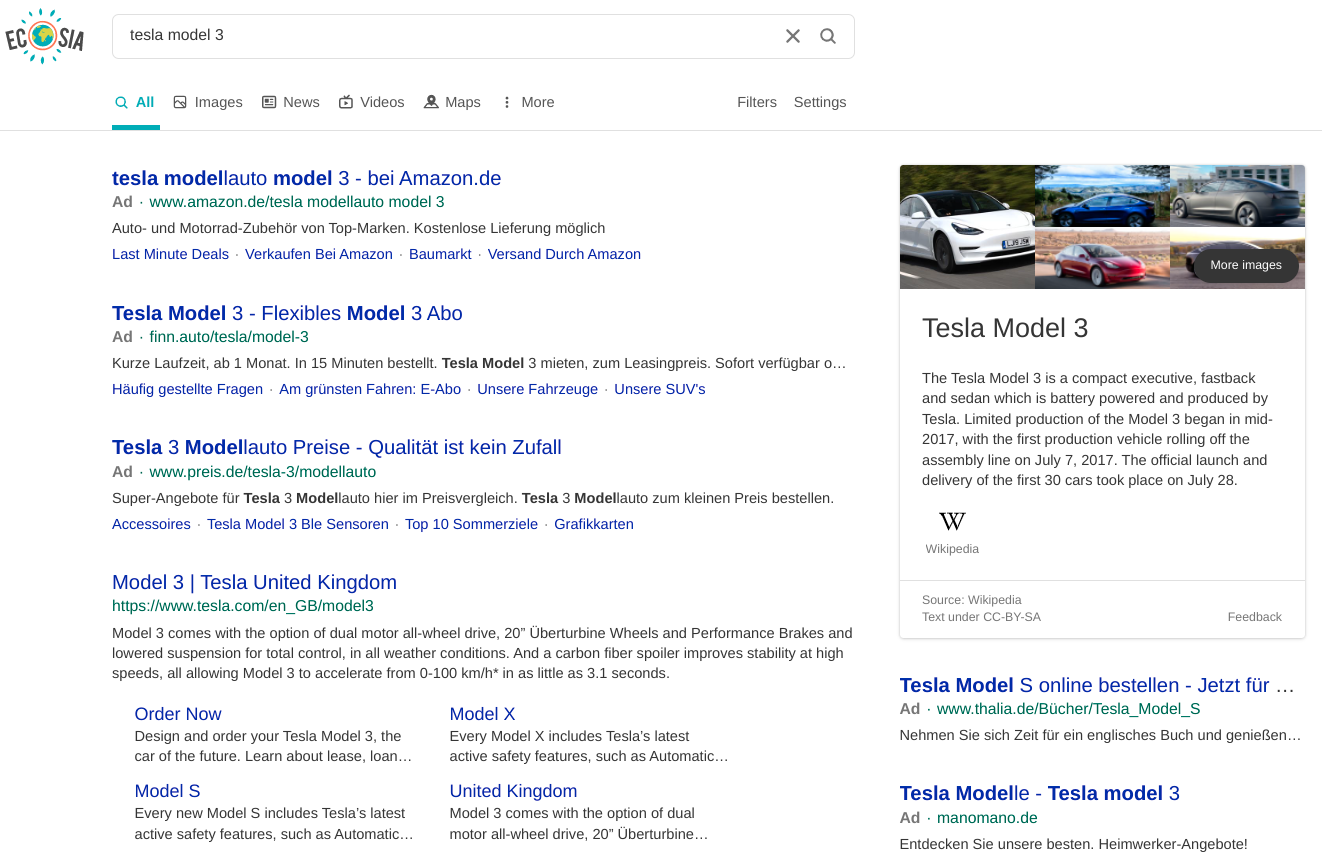This screenshot has width=1322, height=859.
Task: Click the tesla.com/en_GB/model3 URL
Action: coord(243,606)
